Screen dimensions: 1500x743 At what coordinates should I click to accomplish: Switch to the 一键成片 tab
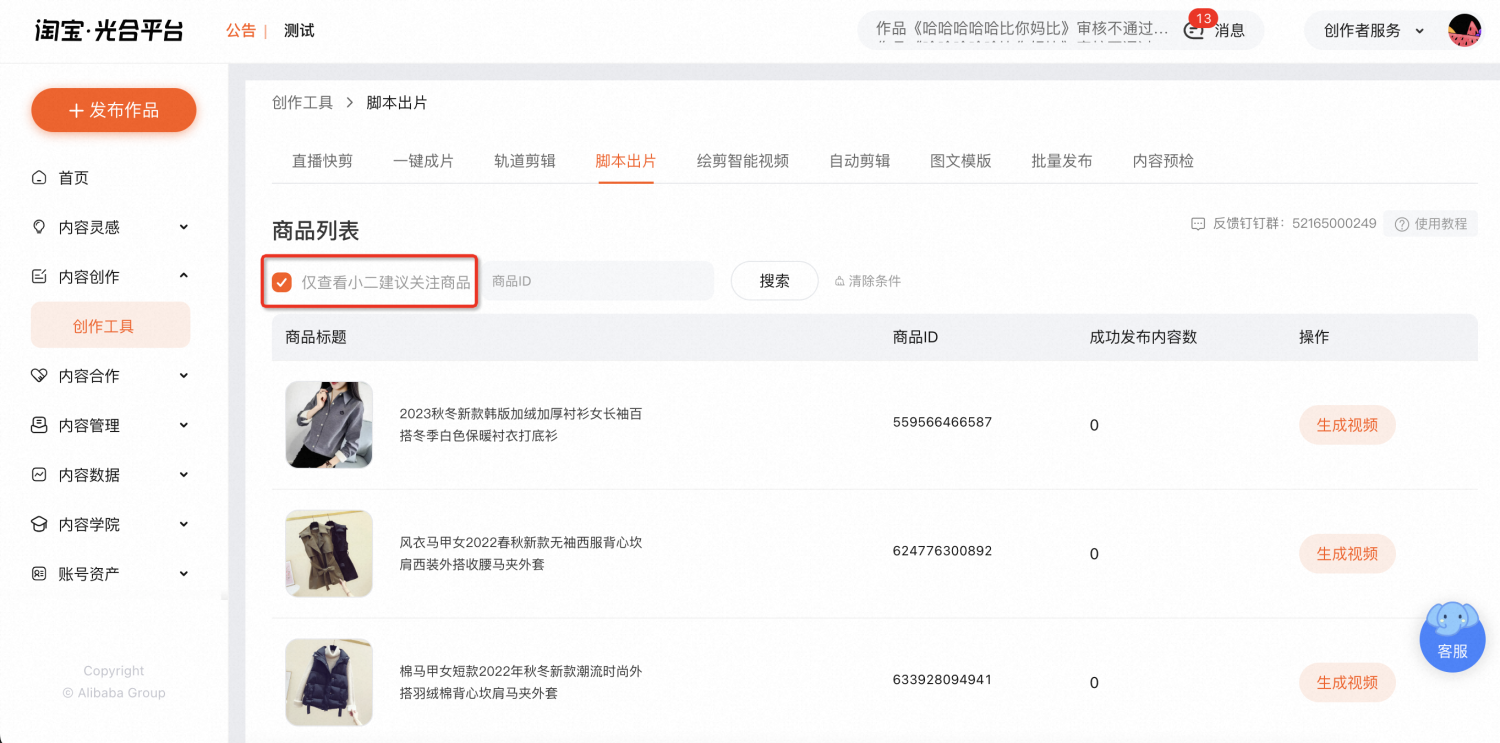pyautogui.click(x=423, y=161)
